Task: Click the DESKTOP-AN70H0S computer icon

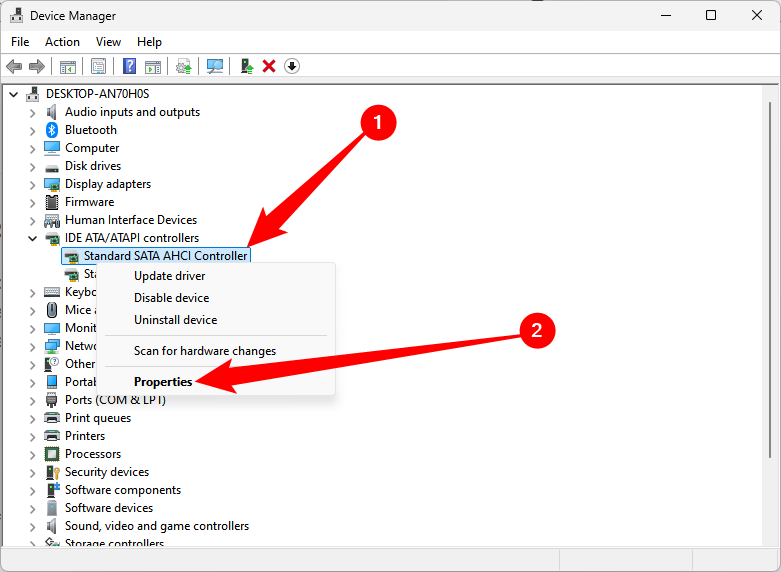Action: pyautogui.click(x=33, y=94)
